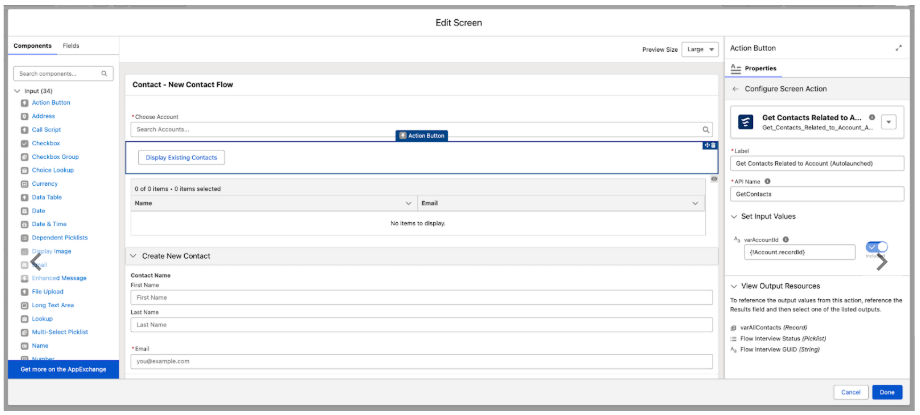Screen dimensions: 920x415
Task: Toggle the varAccountId include switch
Action: click(877, 247)
